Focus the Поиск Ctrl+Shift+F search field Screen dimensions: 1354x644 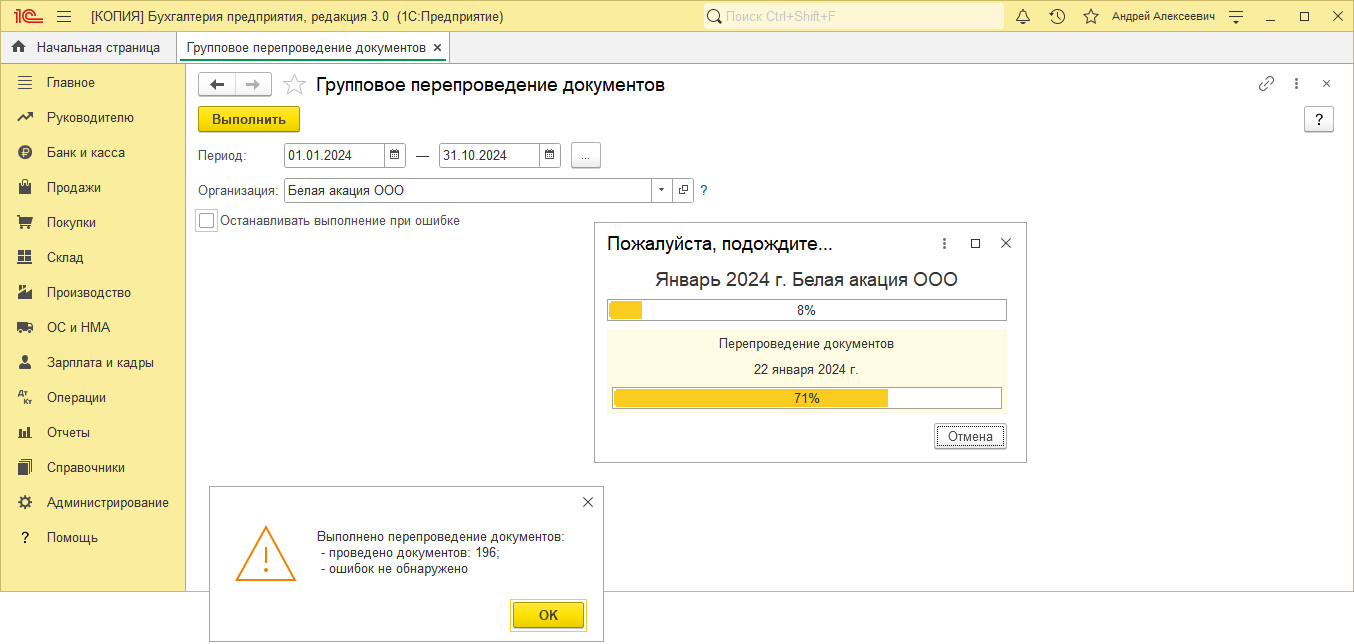pyautogui.click(x=854, y=17)
